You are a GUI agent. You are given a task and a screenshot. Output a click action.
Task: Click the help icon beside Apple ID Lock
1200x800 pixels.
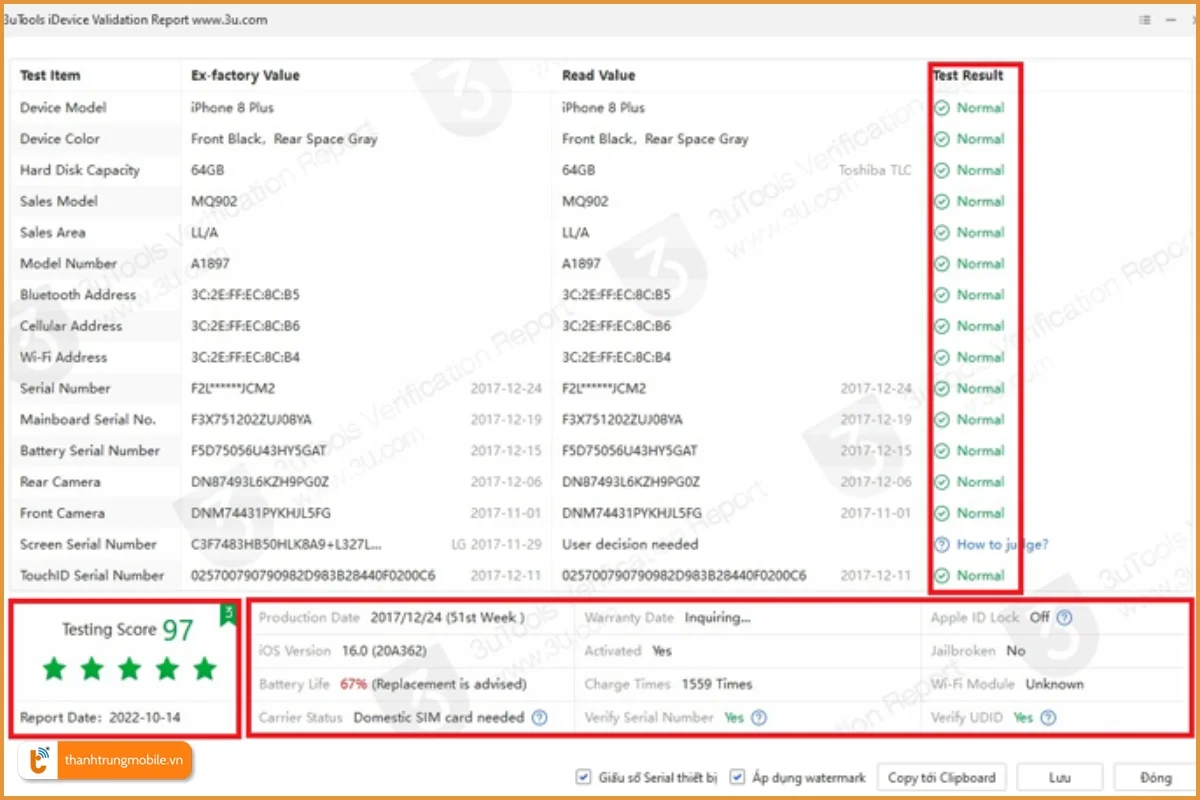click(x=1064, y=618)
